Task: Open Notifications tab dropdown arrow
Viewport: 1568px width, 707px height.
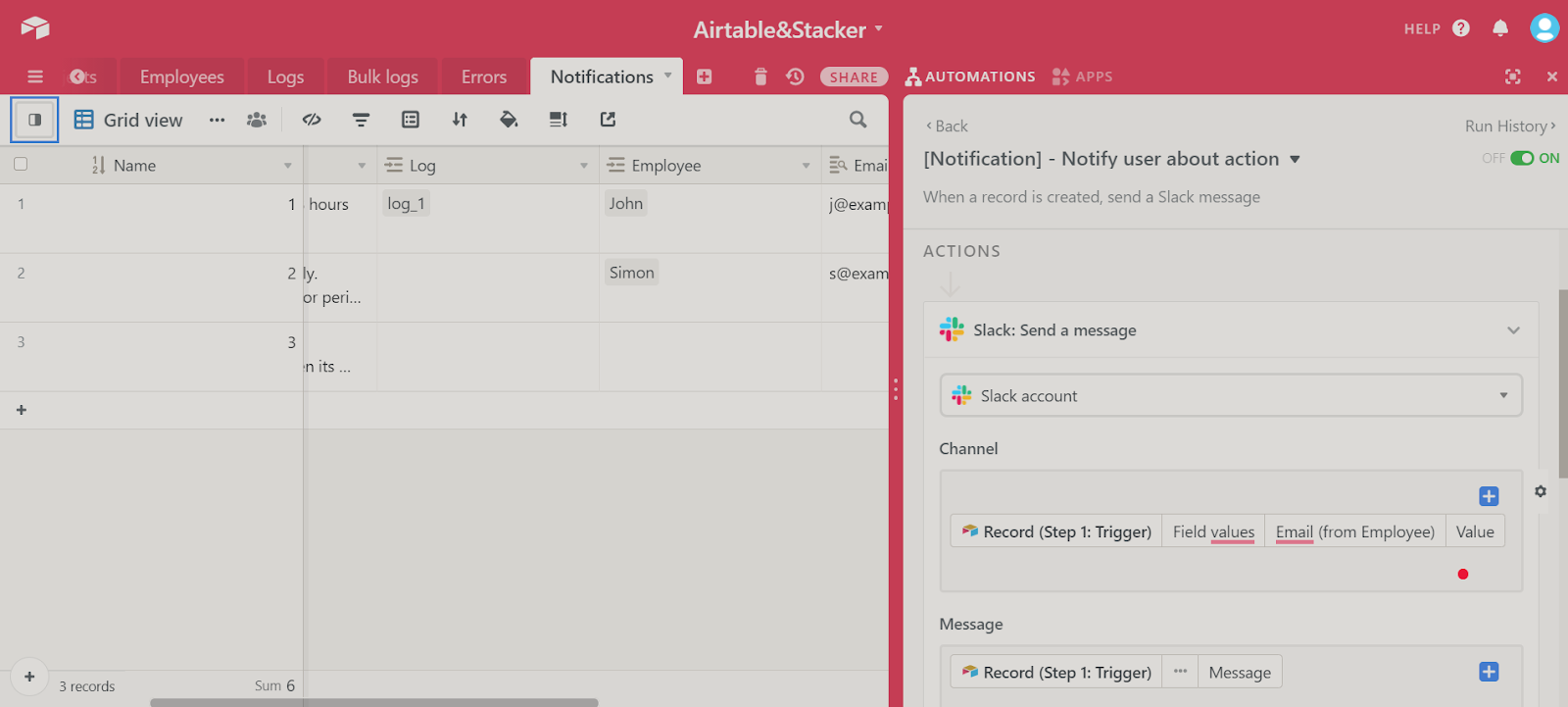Action: (x=668, y=76)
